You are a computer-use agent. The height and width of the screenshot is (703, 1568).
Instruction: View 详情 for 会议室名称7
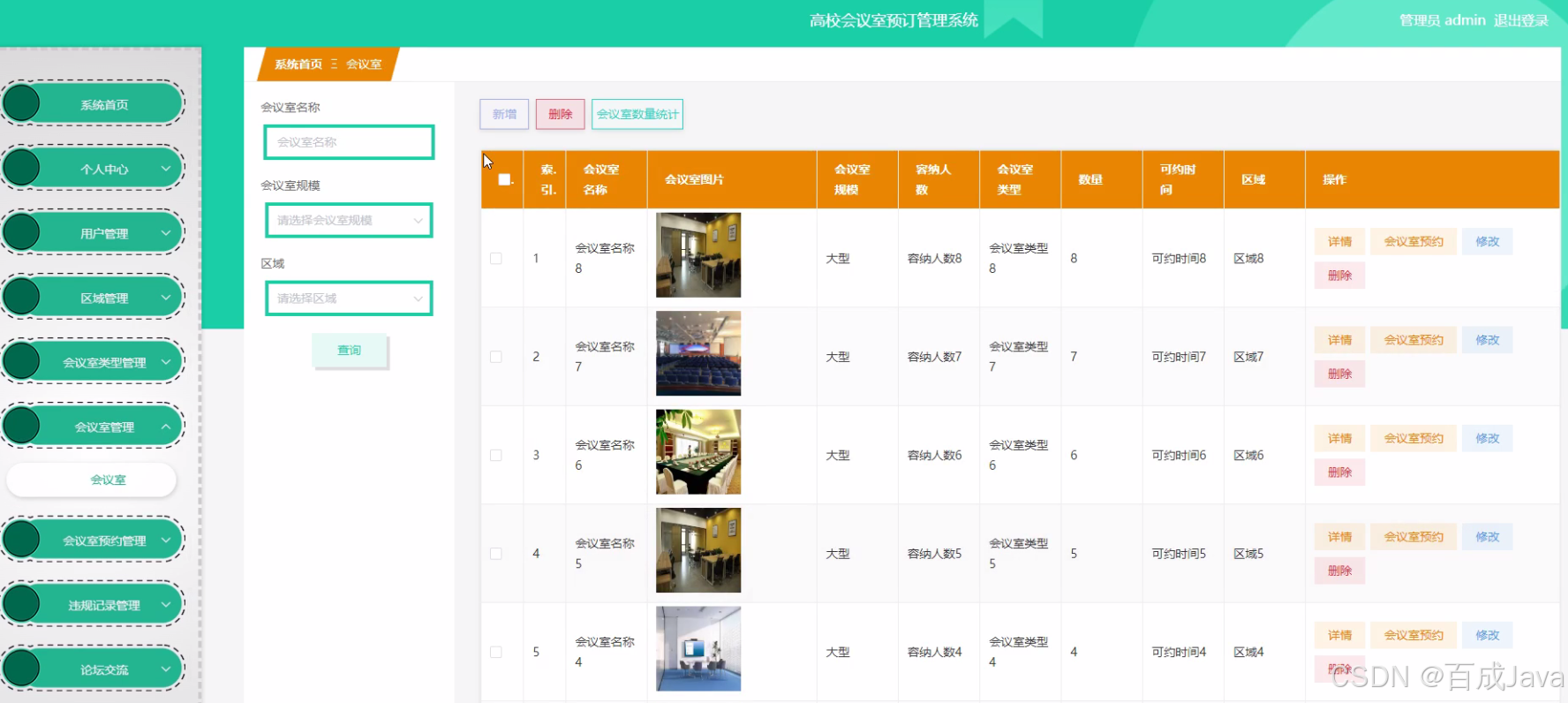pyautogui.click(x=1339, y=340)
